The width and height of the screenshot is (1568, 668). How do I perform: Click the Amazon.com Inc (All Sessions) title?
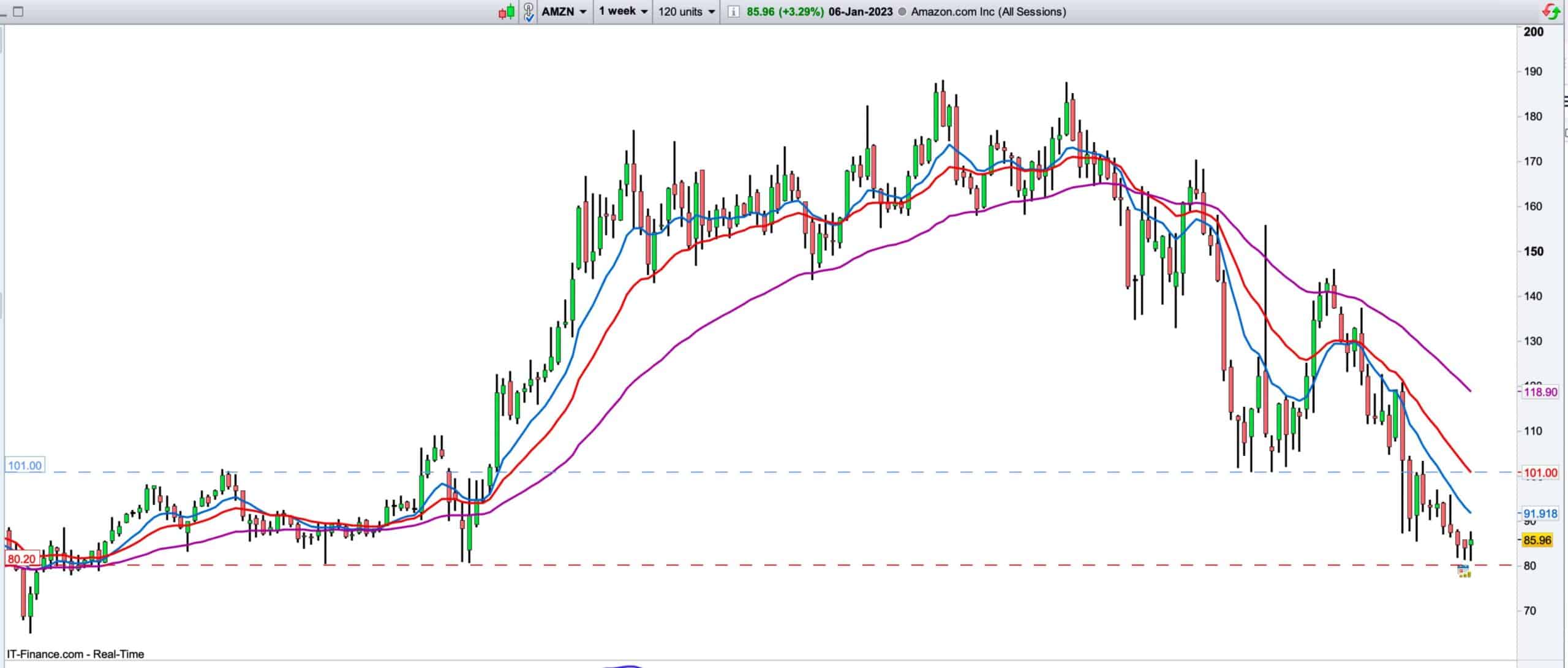tap(988, 12)
